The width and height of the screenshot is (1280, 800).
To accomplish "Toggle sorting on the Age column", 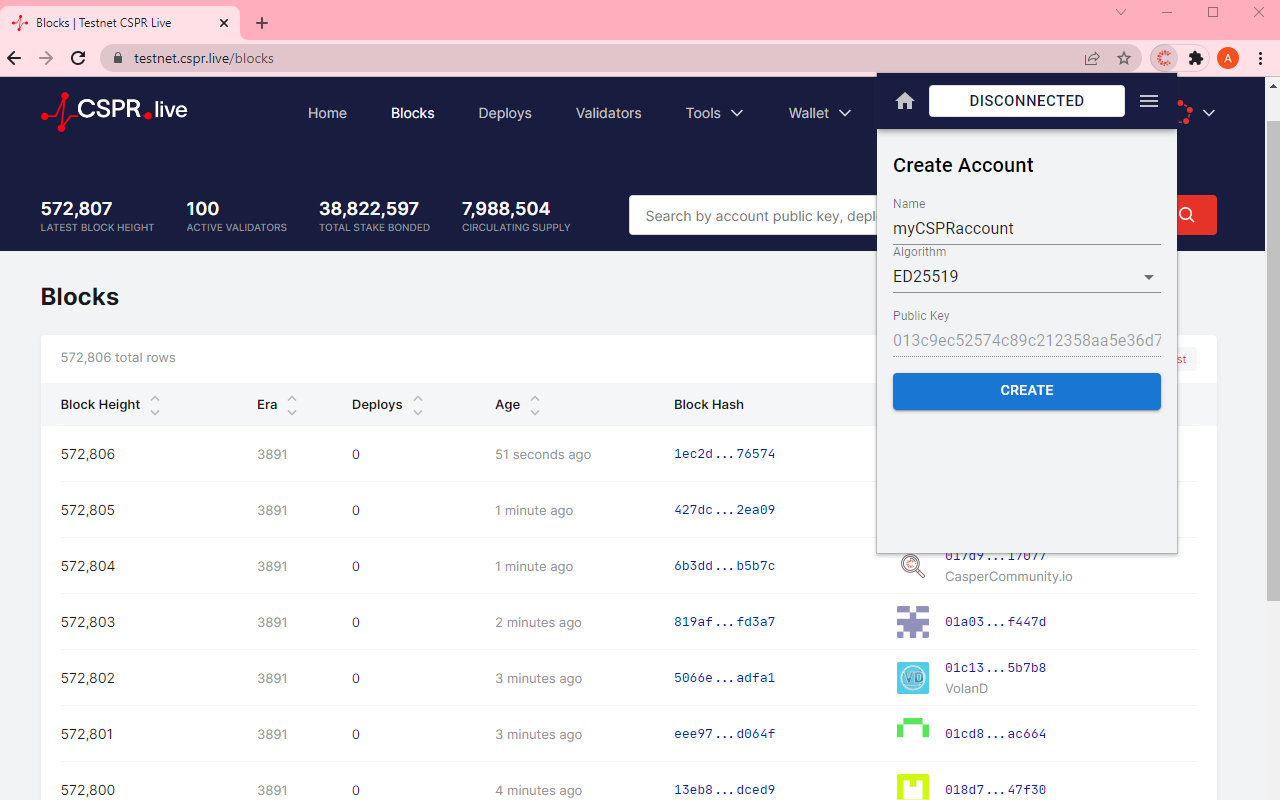I will [x=535, y=405].
